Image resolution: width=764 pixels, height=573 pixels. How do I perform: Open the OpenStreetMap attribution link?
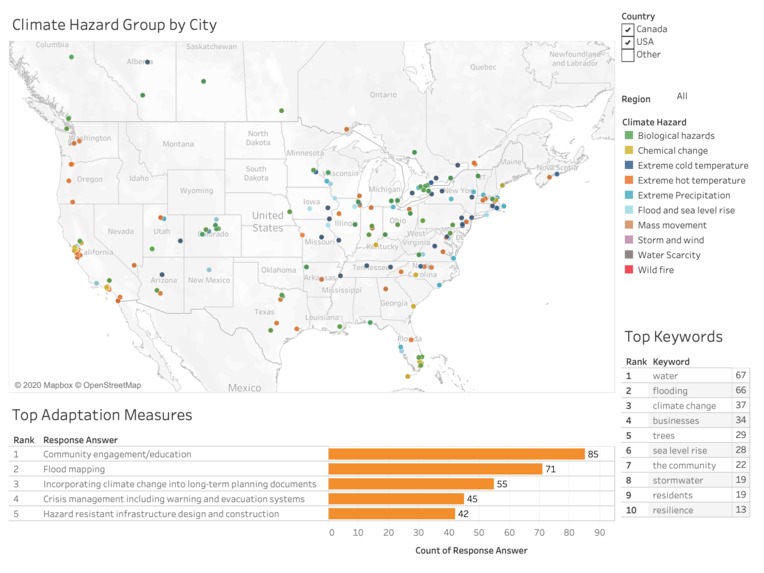tap(108, 385)
